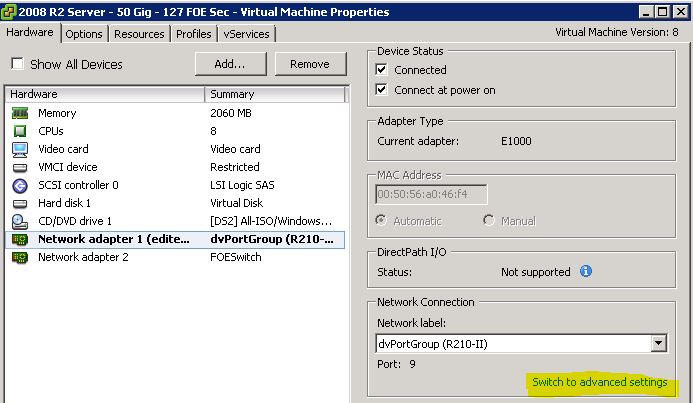Open the Profiles tab
The image size is (693, 403).
(x=194, y=34)
